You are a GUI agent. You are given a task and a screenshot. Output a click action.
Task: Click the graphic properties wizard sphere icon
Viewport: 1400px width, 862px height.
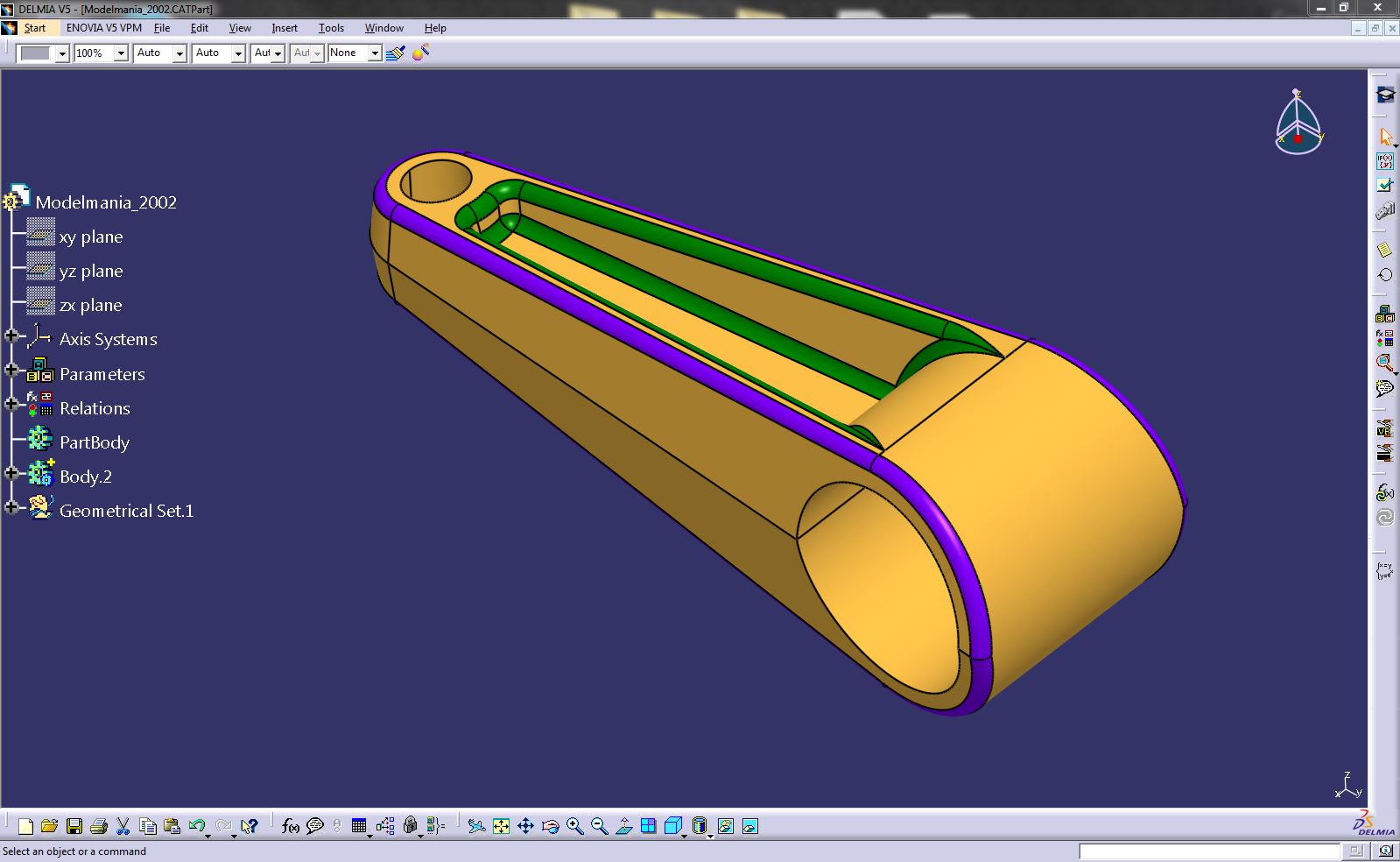[420, 53]
